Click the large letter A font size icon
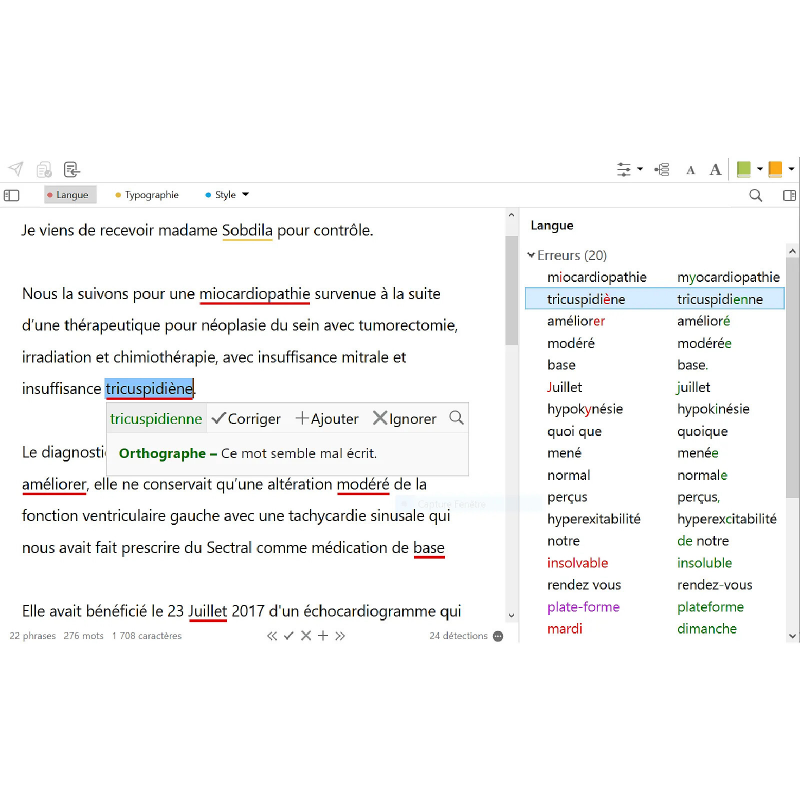 [715, 170]
